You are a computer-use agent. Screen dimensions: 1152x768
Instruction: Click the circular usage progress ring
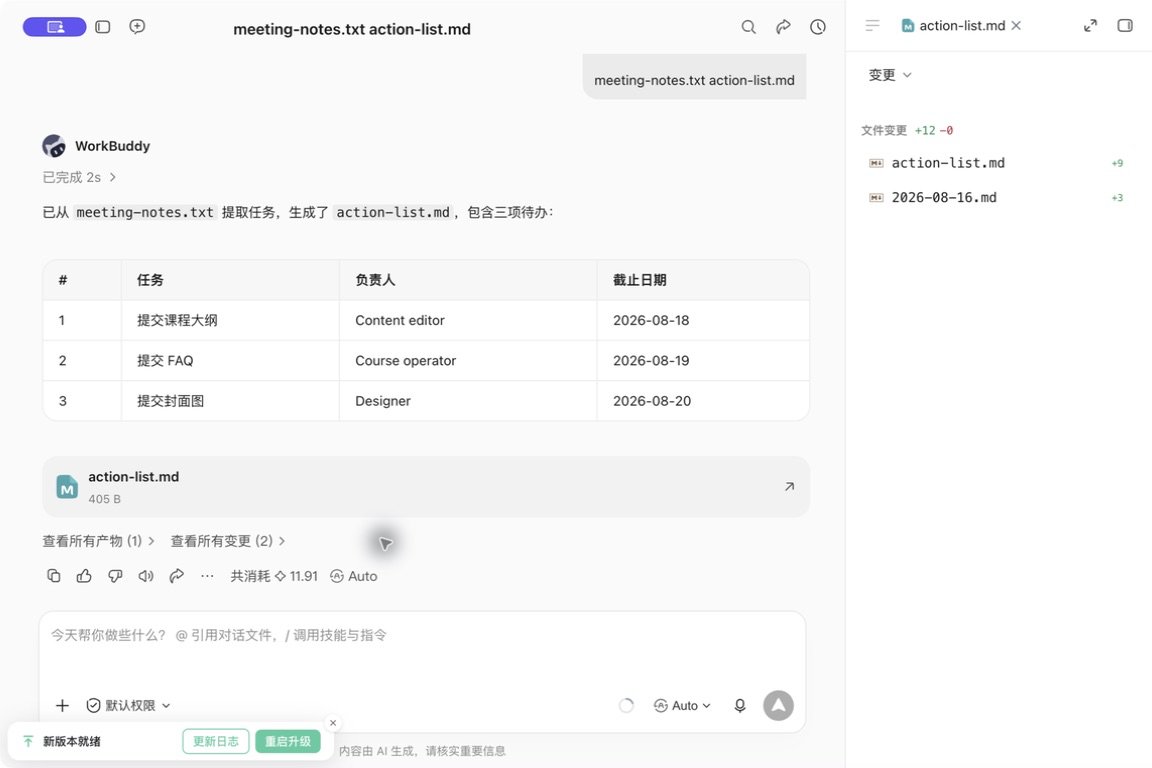point(626,706)
